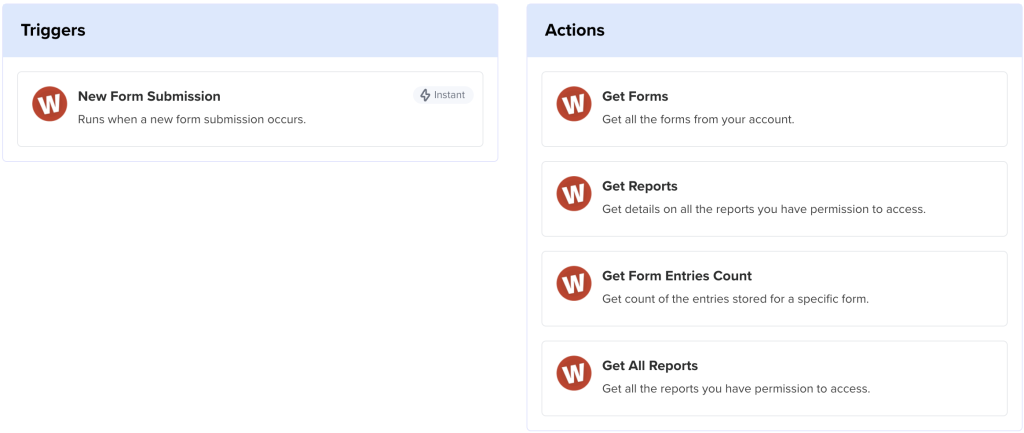Choose the Get Form Entries Count title
The image size is (1024, 433).
pyautogui.click(x=677, y=276)
